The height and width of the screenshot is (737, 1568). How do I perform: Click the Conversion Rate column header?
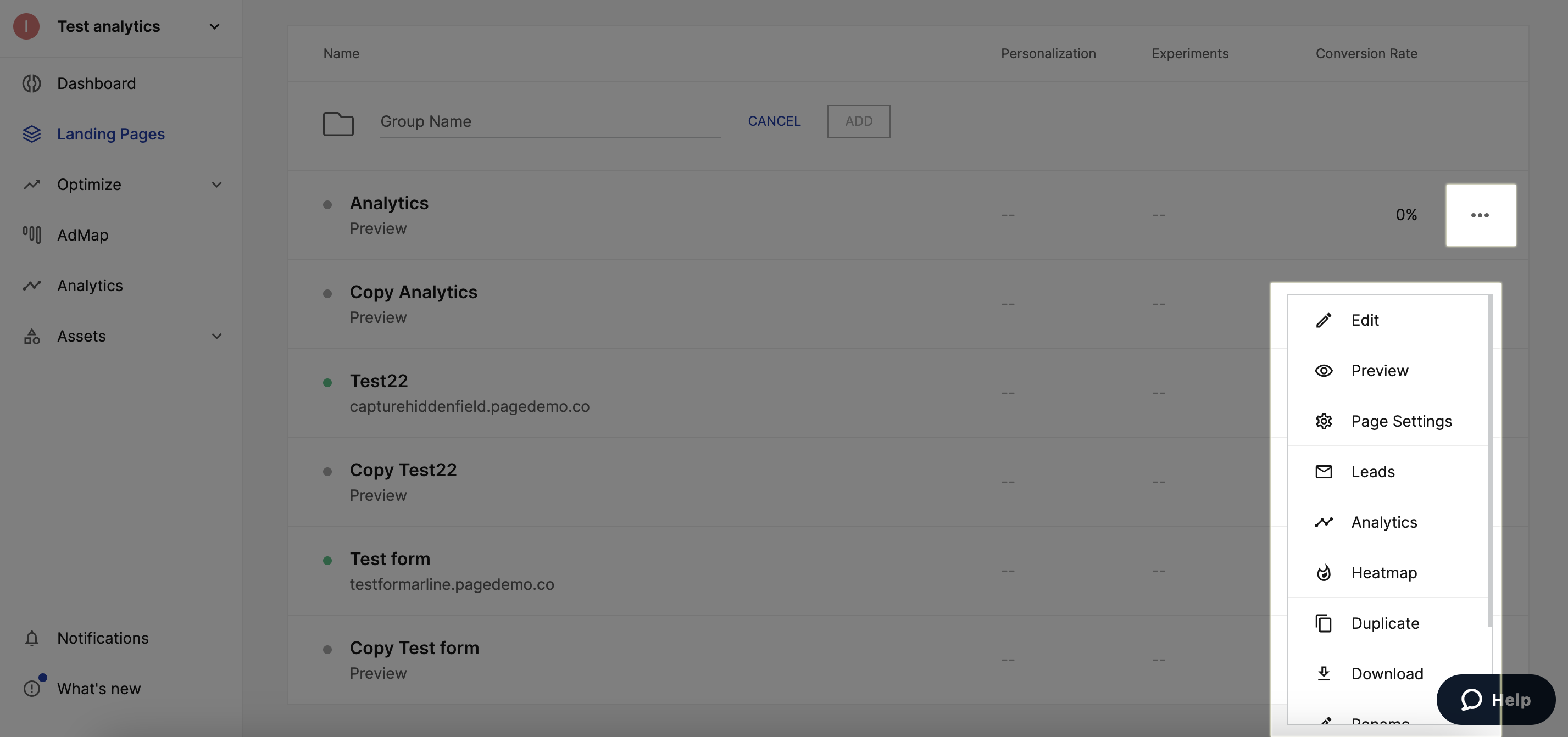pyautogui.click(x=1366, y=54)
